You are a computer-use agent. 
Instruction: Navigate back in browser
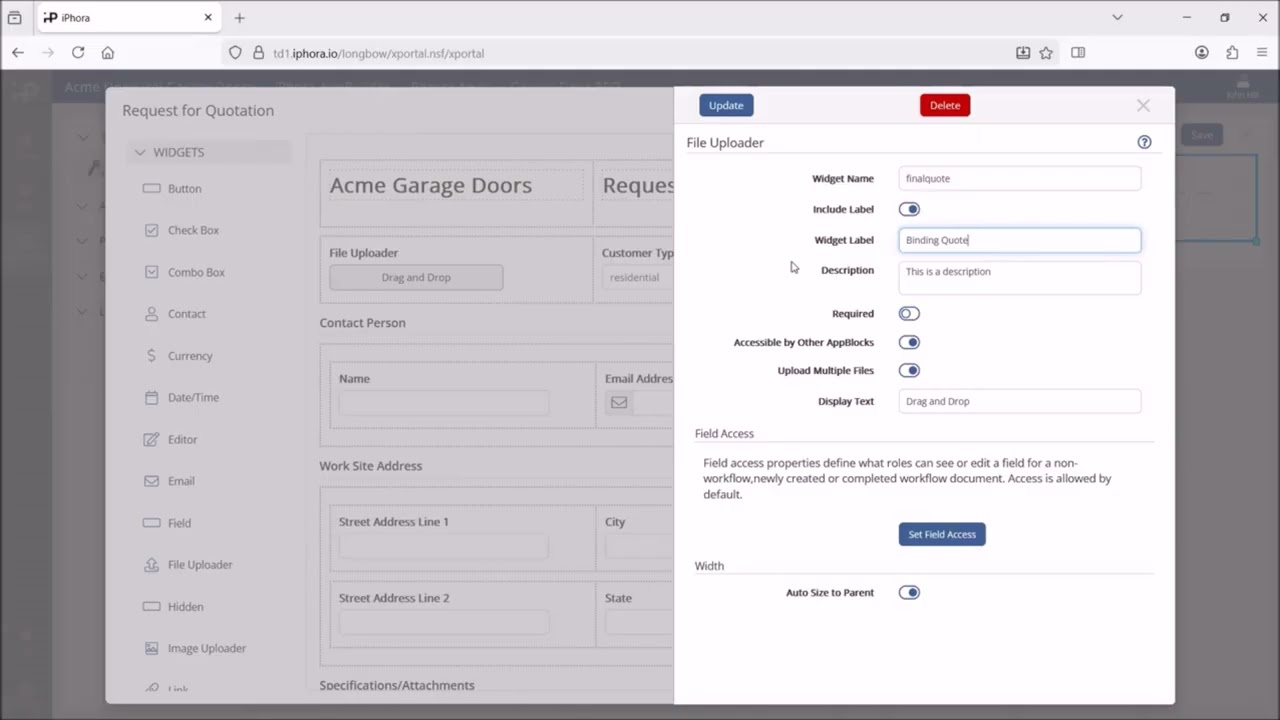[x=18, y=53]
